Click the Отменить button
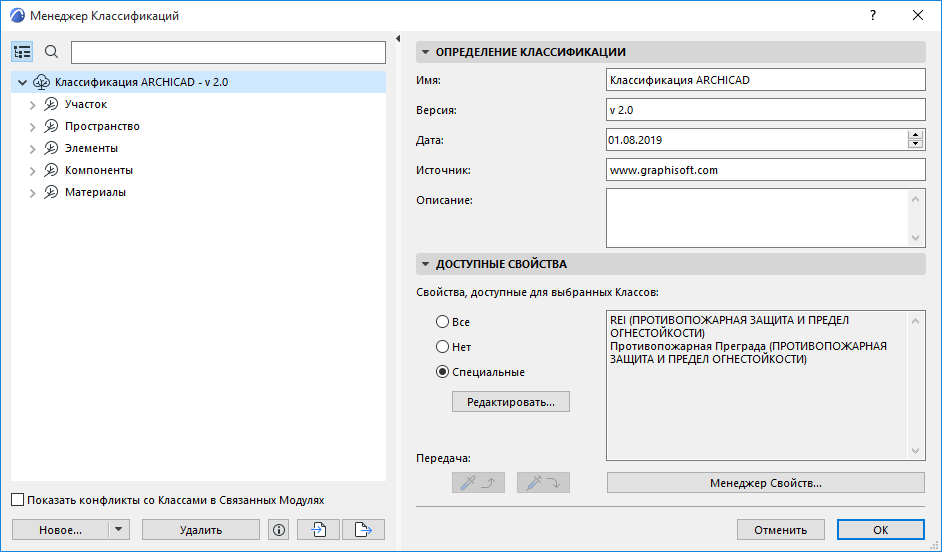The width and height of the screenshot is (942, 552). coord(780,530)
